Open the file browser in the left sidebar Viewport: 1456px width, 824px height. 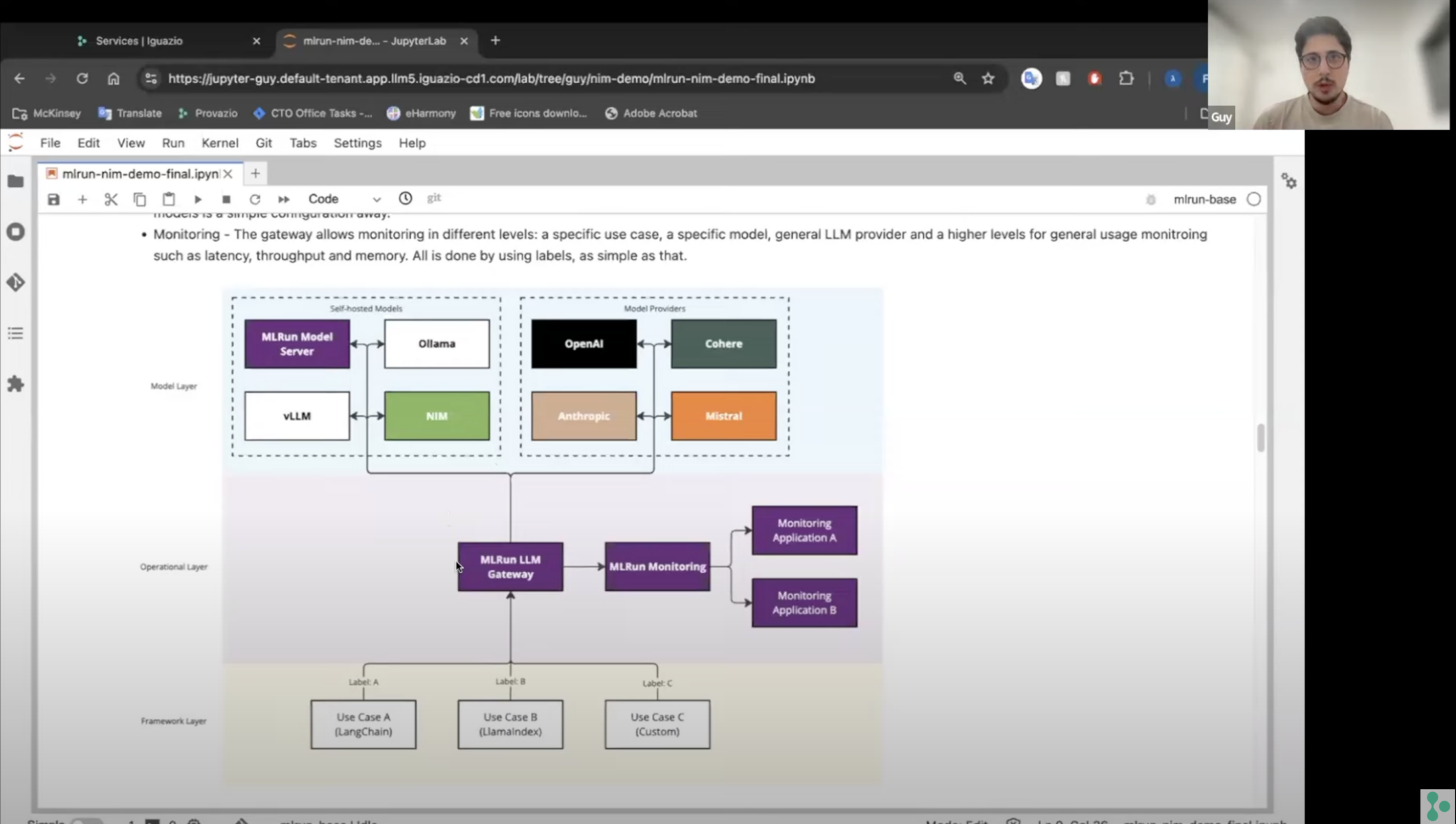[16, 181]
